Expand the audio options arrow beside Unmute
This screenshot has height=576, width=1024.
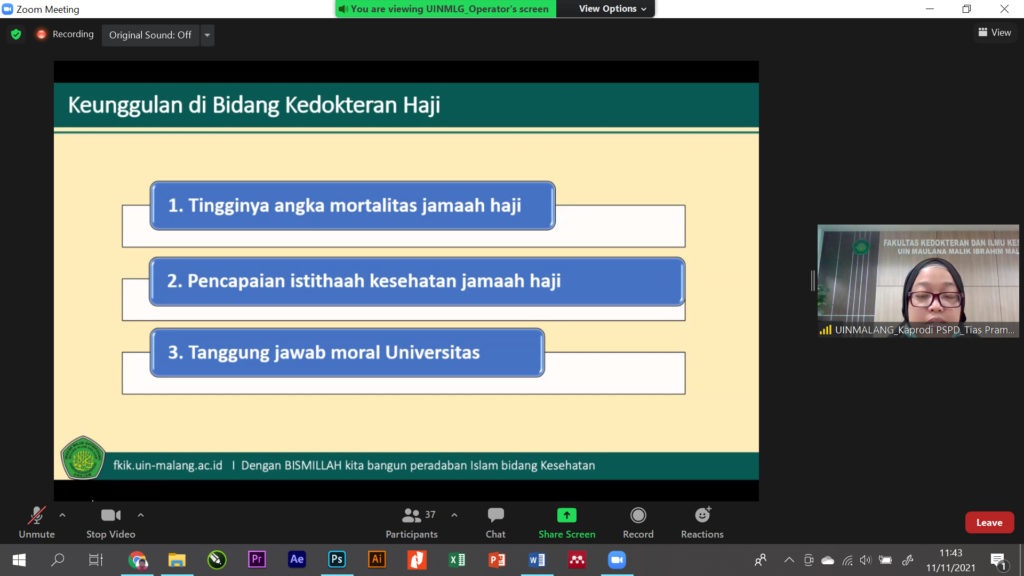point(62,515)
